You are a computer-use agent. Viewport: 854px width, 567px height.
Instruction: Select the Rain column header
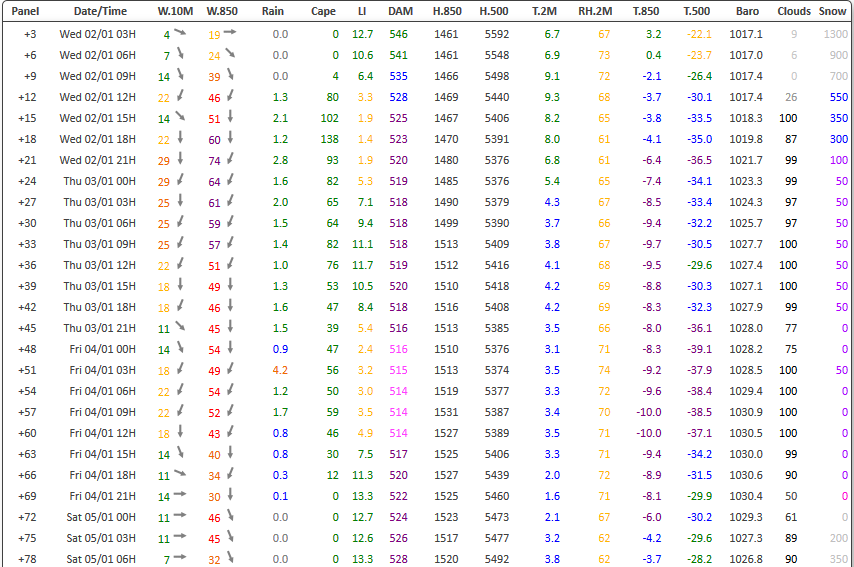pyautogui.click(x=272, y=11)
